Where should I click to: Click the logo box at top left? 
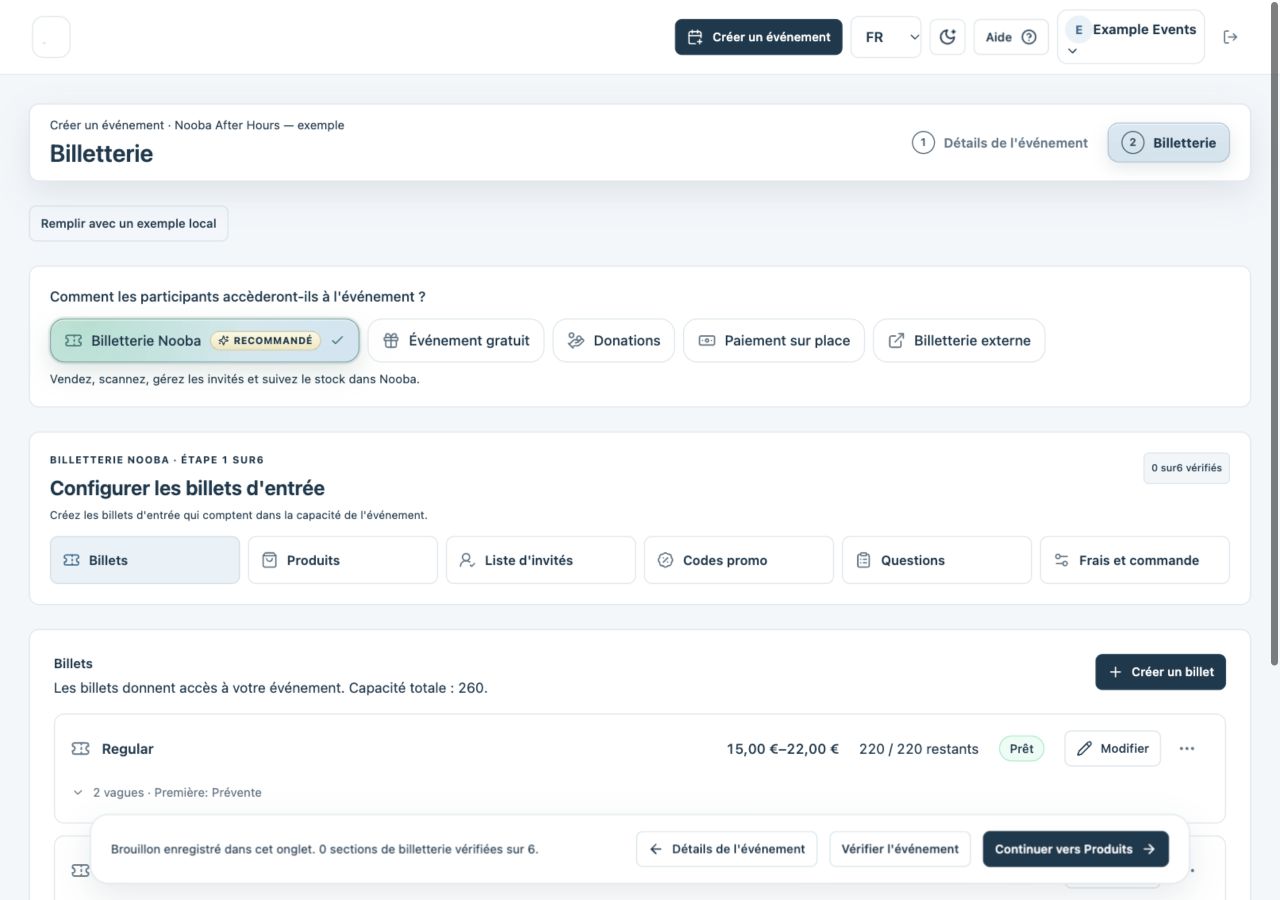click(51, 37)
